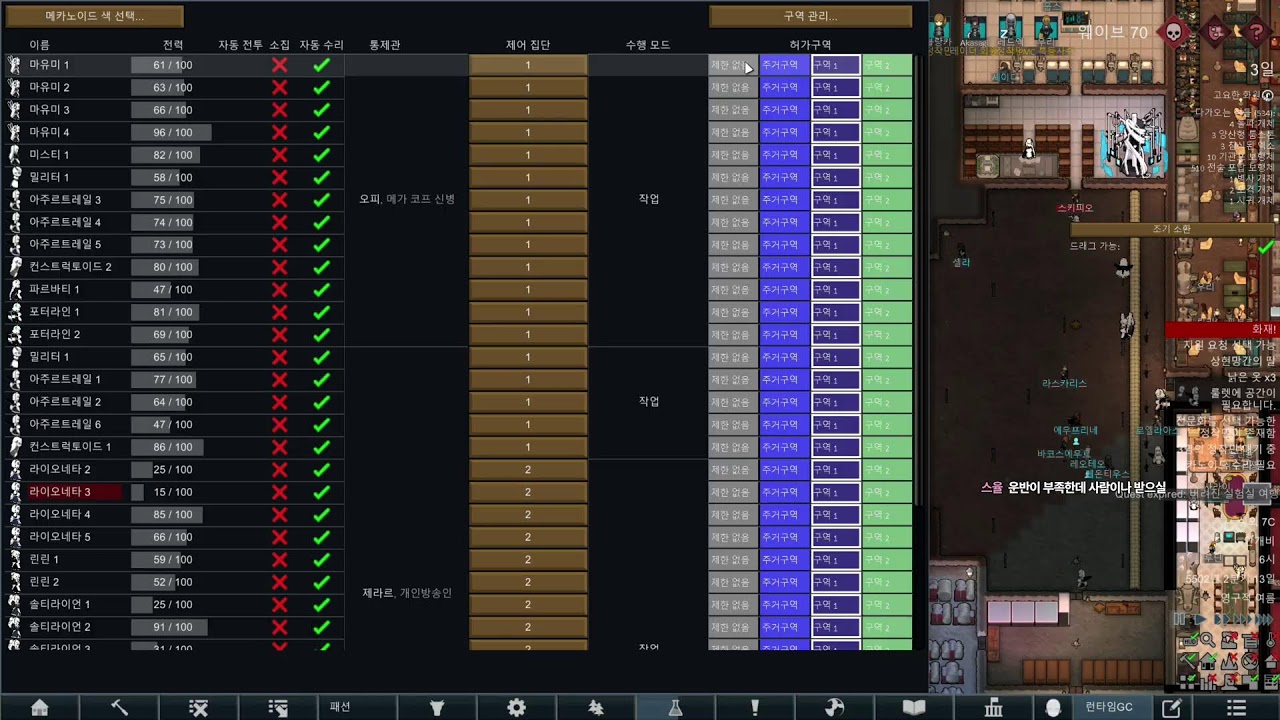Open the wildlife tree tab icon
Screen dimensions: 1280x720
(596, 707)
